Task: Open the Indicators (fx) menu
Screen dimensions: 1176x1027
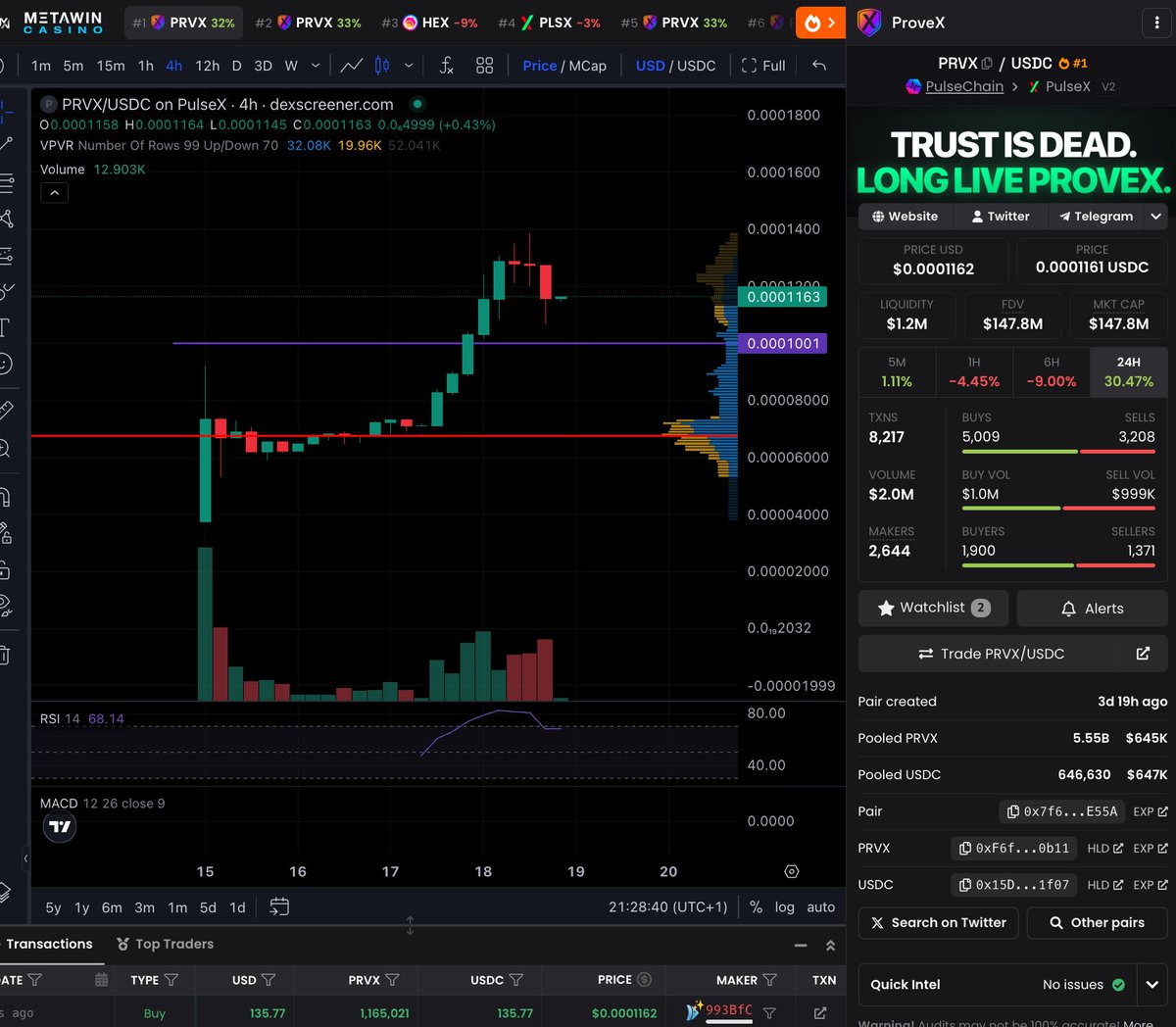Action: [446, 66]
